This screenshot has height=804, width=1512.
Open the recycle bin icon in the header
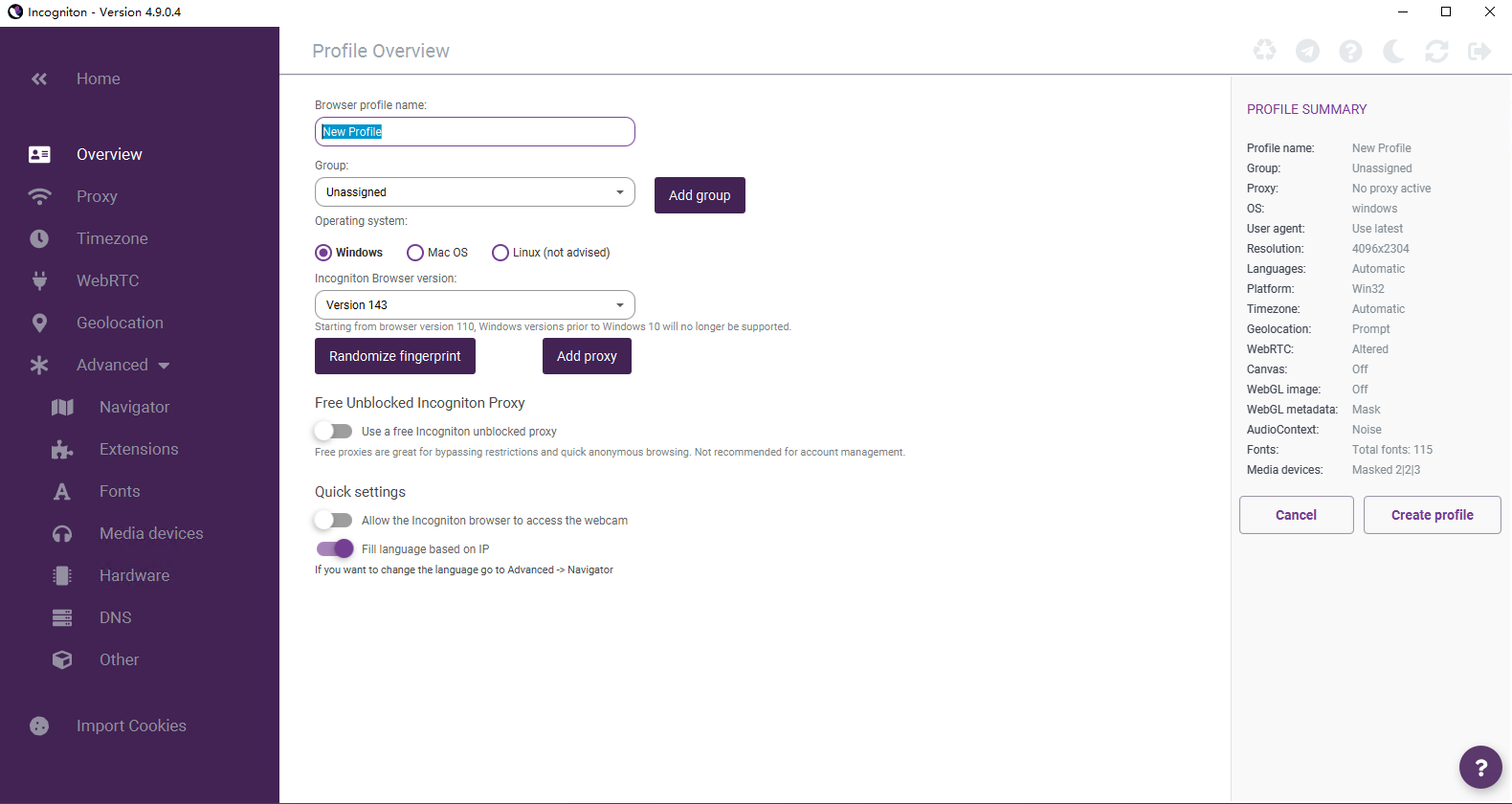[x=1264, y=51]
